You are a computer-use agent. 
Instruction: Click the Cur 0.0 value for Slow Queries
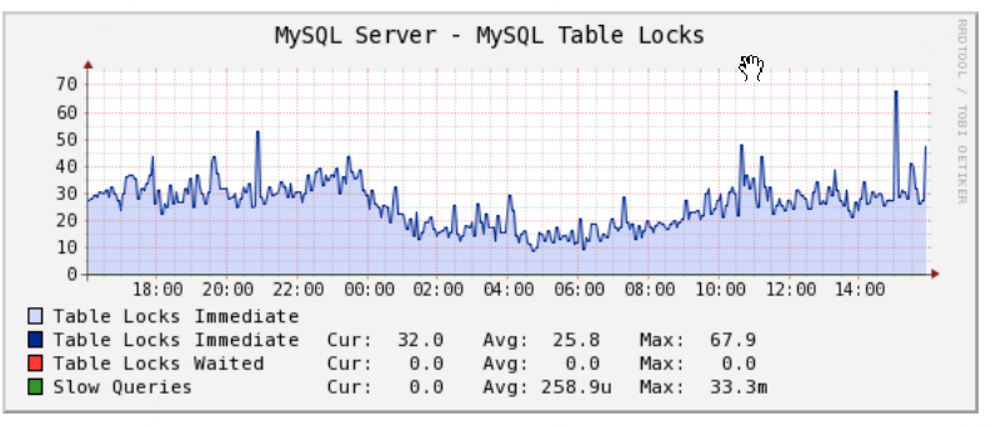[426, 387]
